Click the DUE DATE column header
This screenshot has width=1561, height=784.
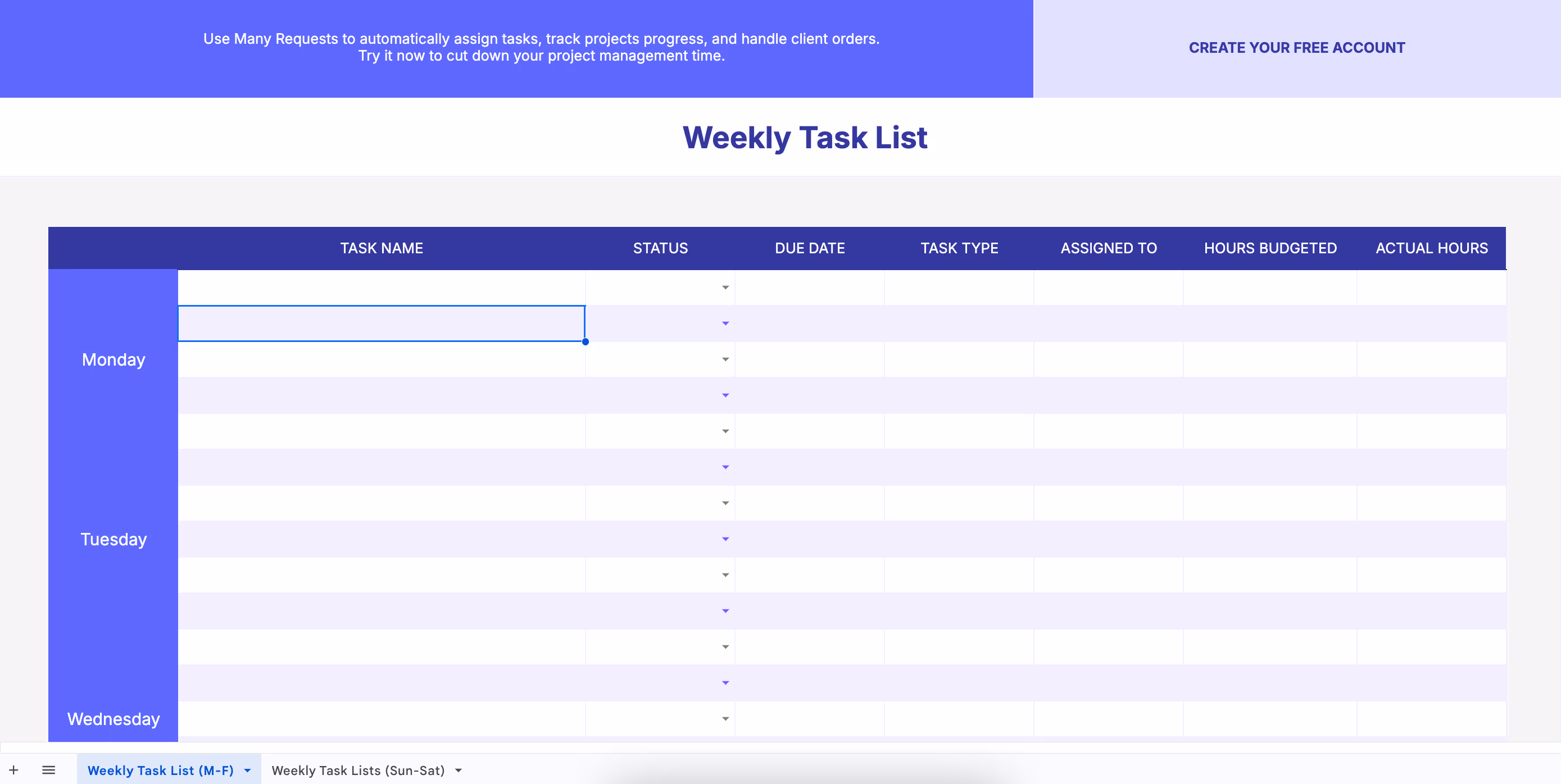point(810,248)
